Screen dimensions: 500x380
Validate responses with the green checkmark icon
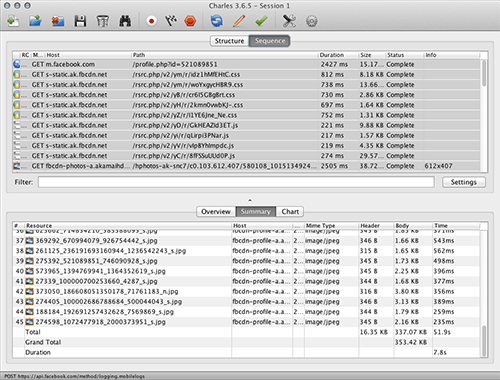click(x=261, y=21)
